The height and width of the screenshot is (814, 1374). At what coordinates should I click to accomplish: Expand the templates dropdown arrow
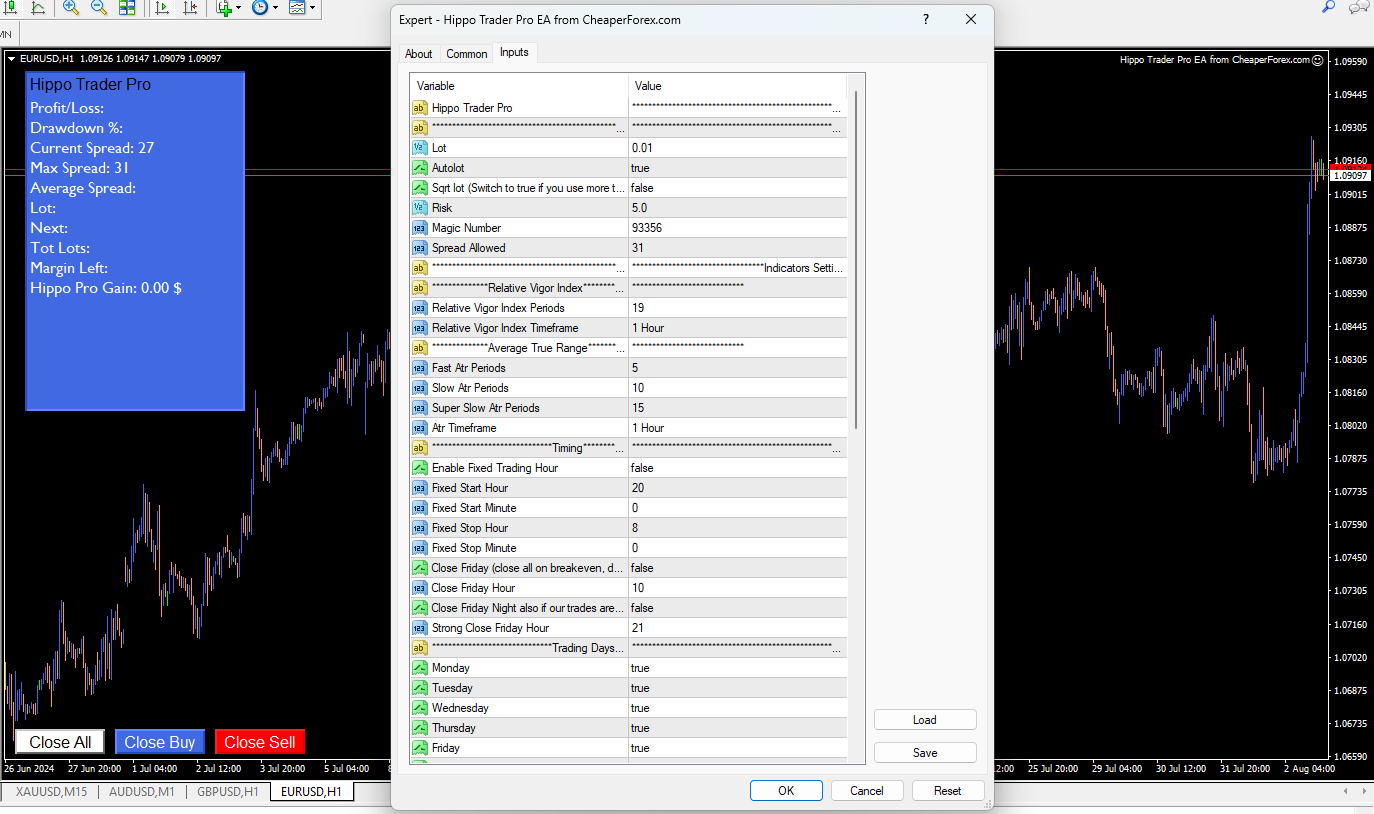312,8
